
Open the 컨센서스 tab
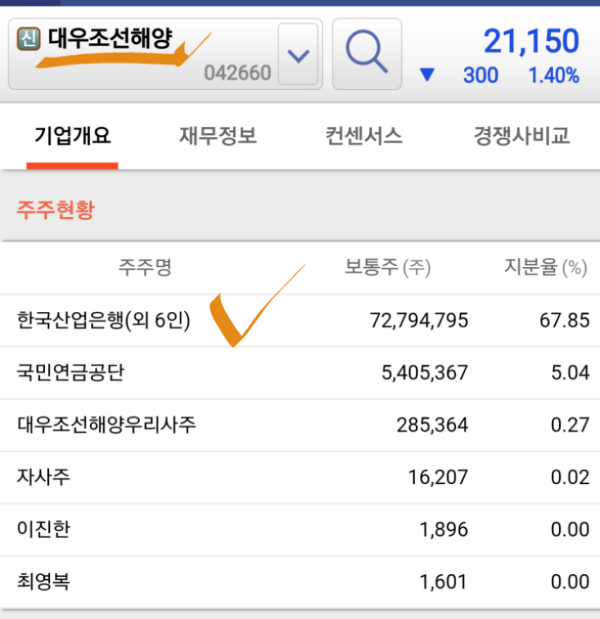tap(364, 136)
